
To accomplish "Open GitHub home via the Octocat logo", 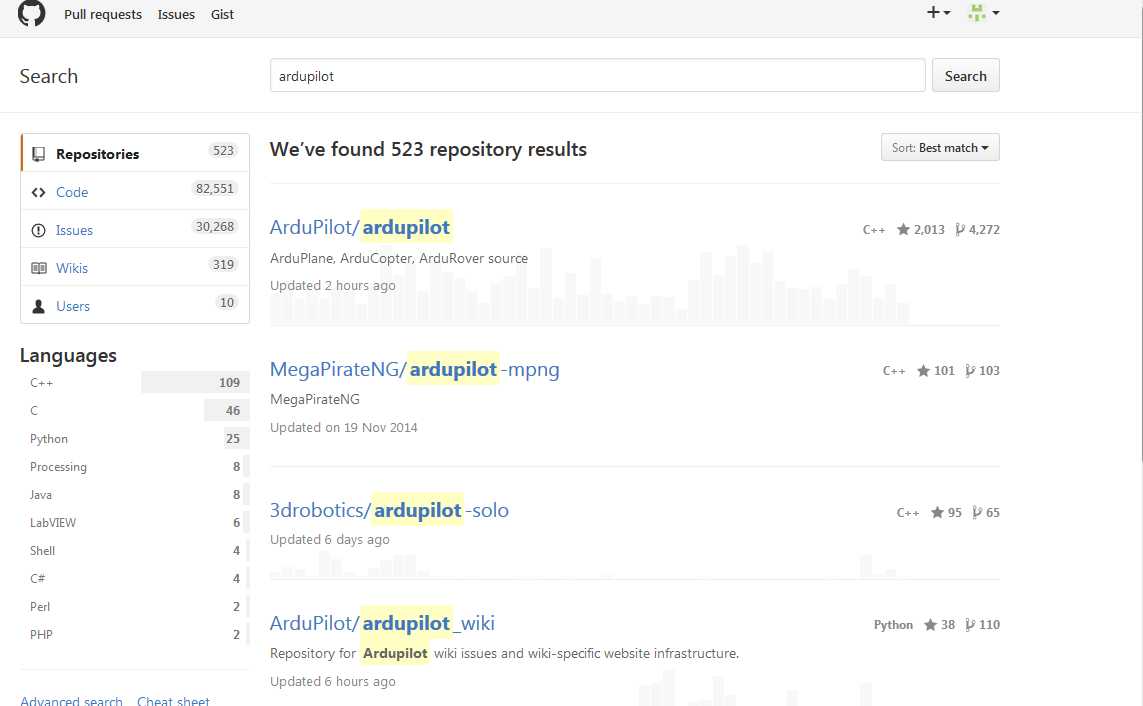I will (31, 13).
